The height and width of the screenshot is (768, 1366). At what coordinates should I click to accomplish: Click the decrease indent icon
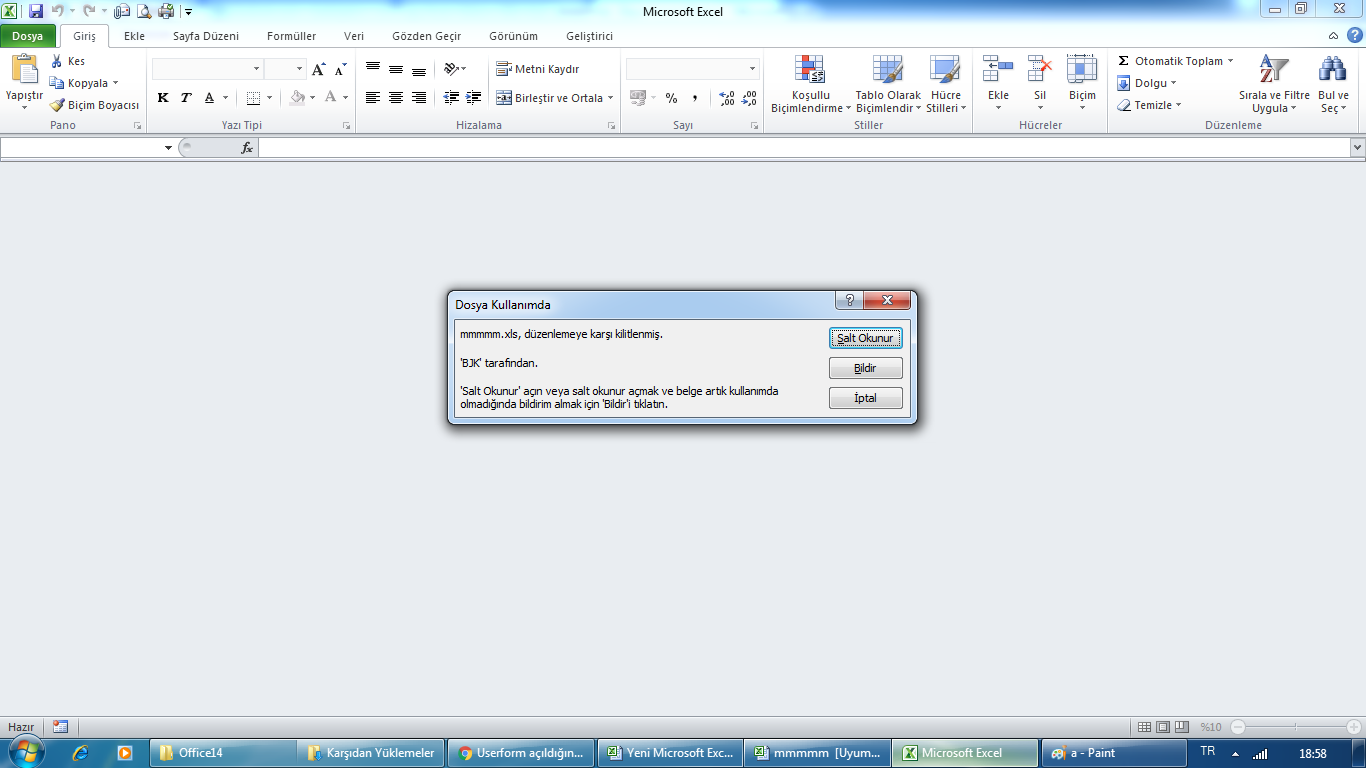click(451, 98)
